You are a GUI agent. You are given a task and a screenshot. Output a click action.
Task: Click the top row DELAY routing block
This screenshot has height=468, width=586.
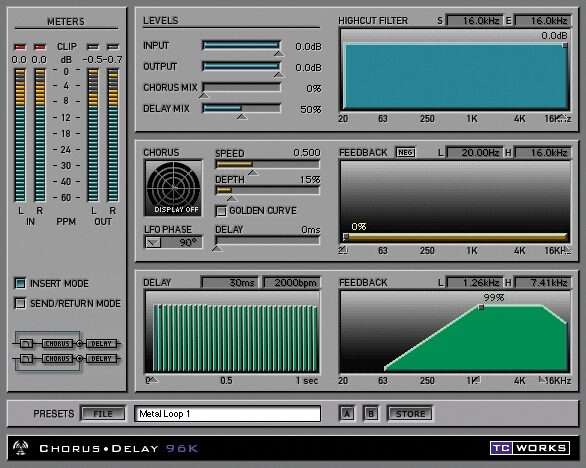101,343
